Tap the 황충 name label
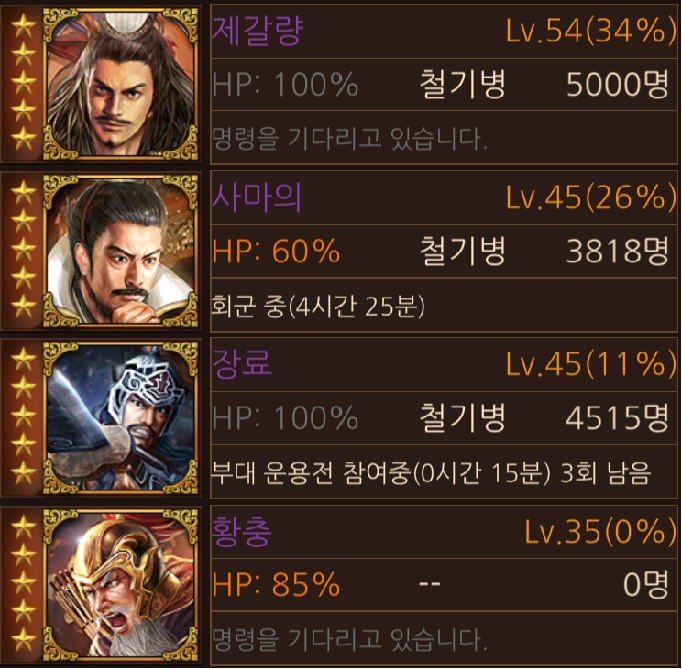The width and height of the screenshot is (682, 669). tap(242, 531)
